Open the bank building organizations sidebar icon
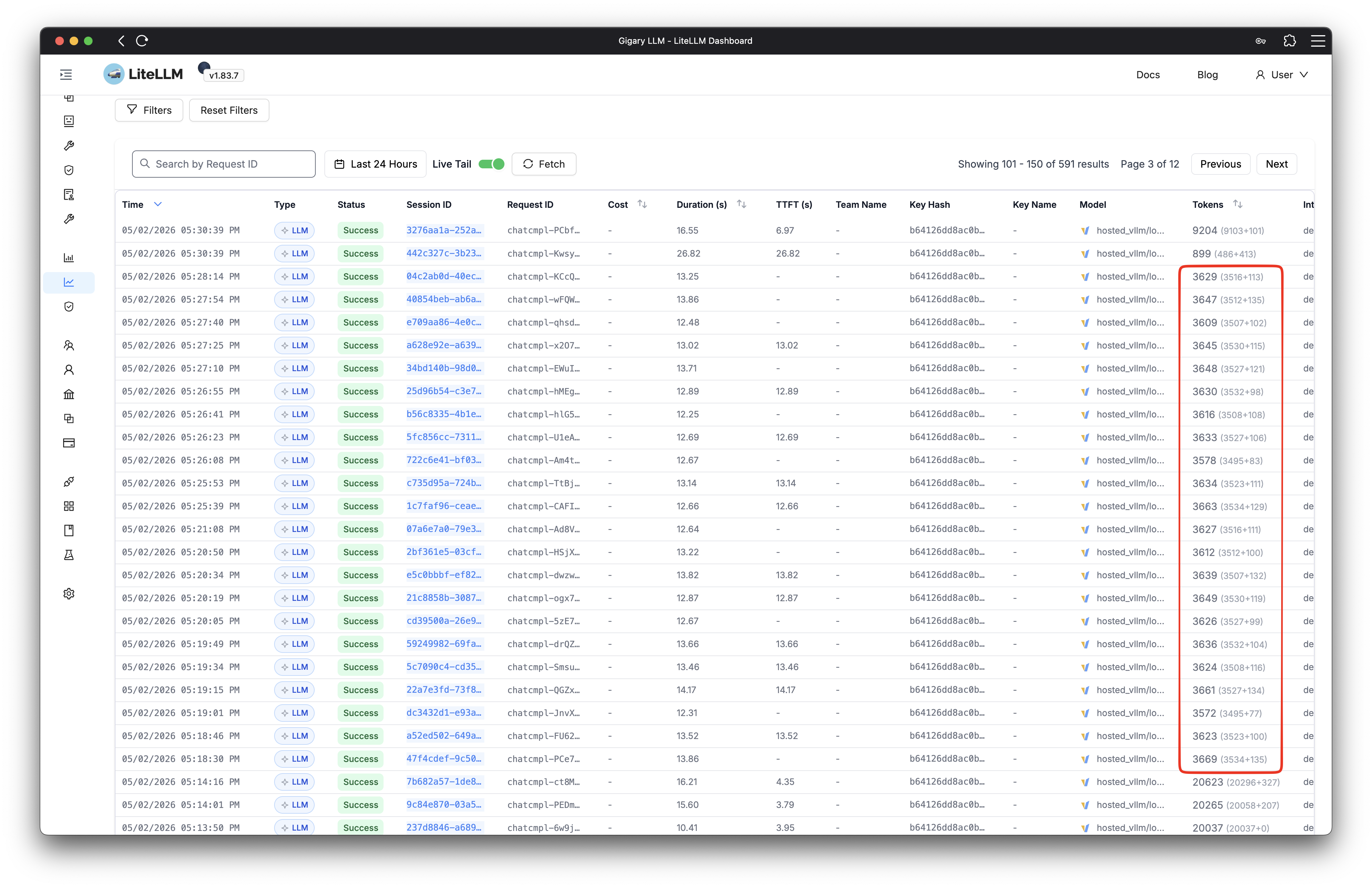The height and width of the screenshot is (888, 1372). tap(69, 394)
